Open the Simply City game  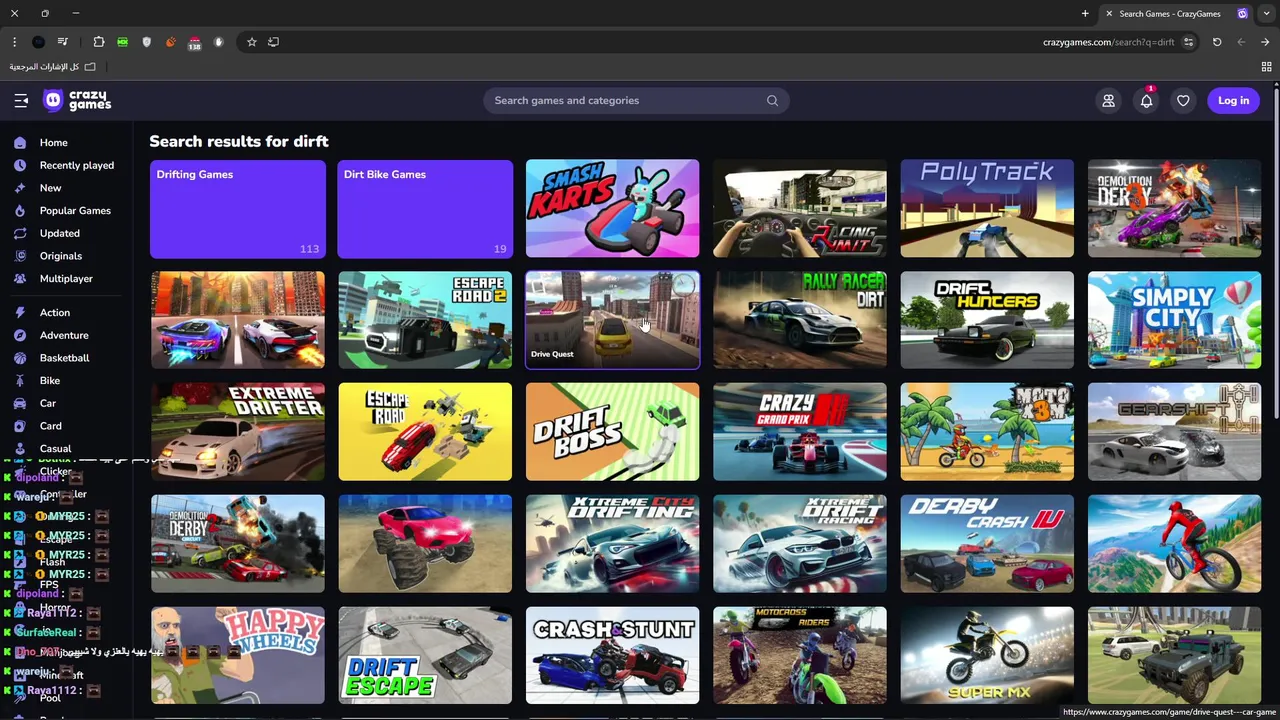click(x=1175, y=320)
